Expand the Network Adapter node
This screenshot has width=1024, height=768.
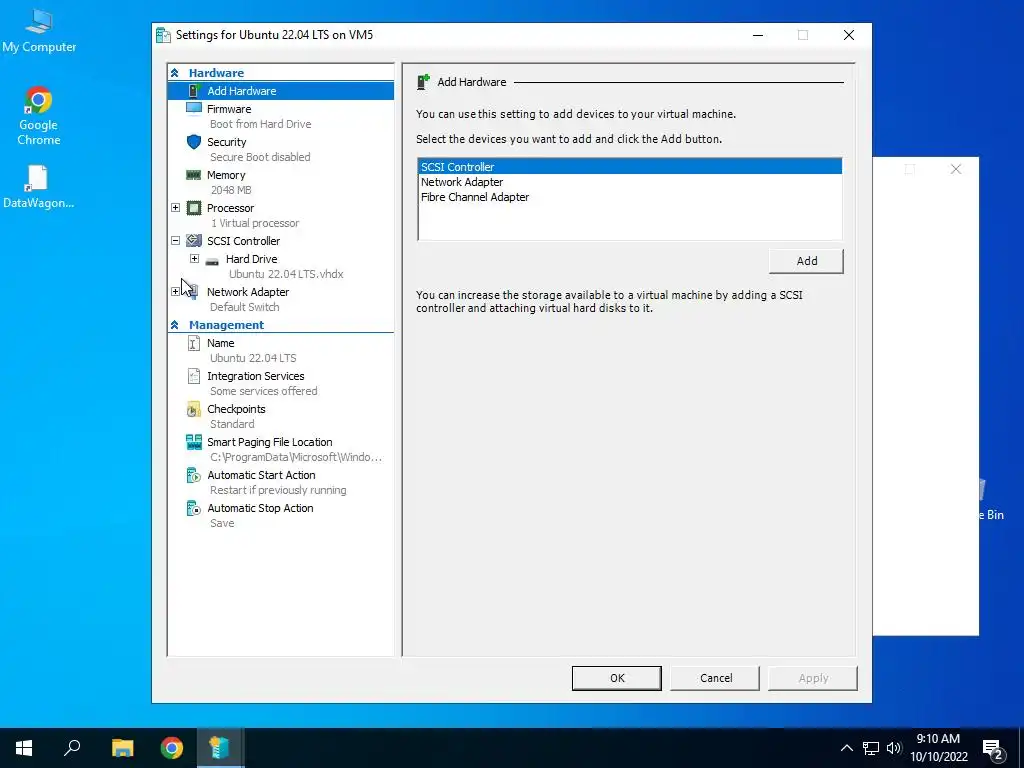[x=175, y=292]
